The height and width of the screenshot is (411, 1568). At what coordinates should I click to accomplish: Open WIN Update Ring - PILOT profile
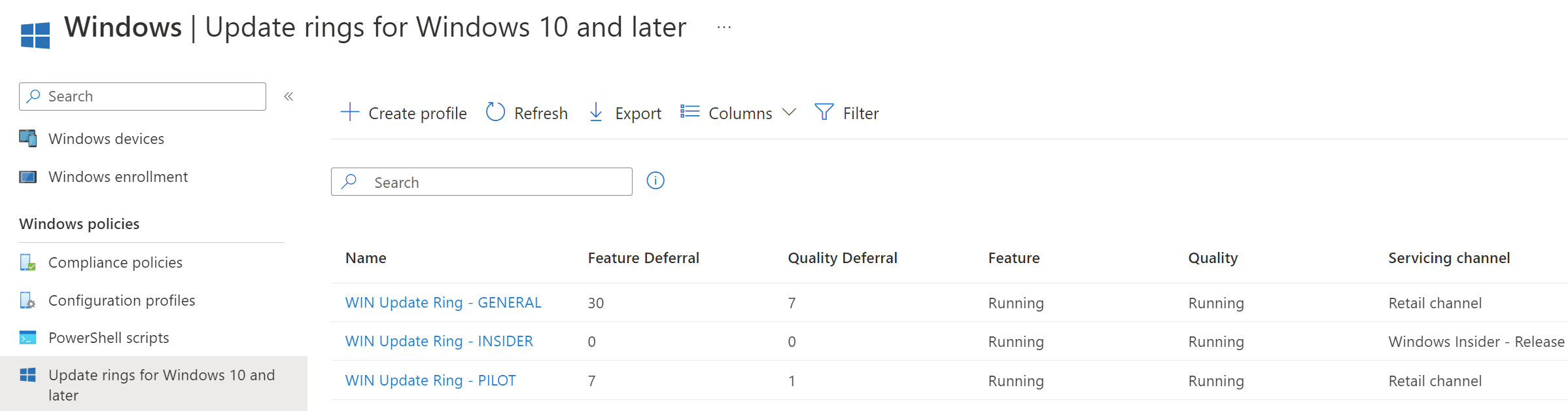pos(430,380)
